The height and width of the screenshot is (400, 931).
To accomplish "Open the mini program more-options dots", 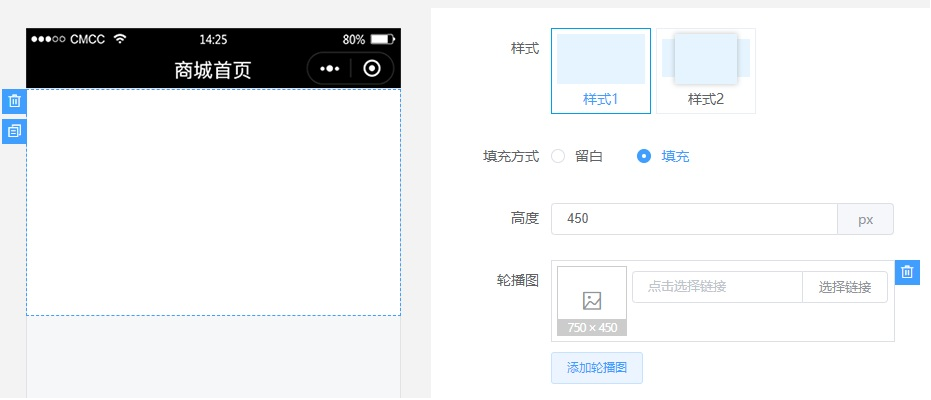I will pos(330,69).
